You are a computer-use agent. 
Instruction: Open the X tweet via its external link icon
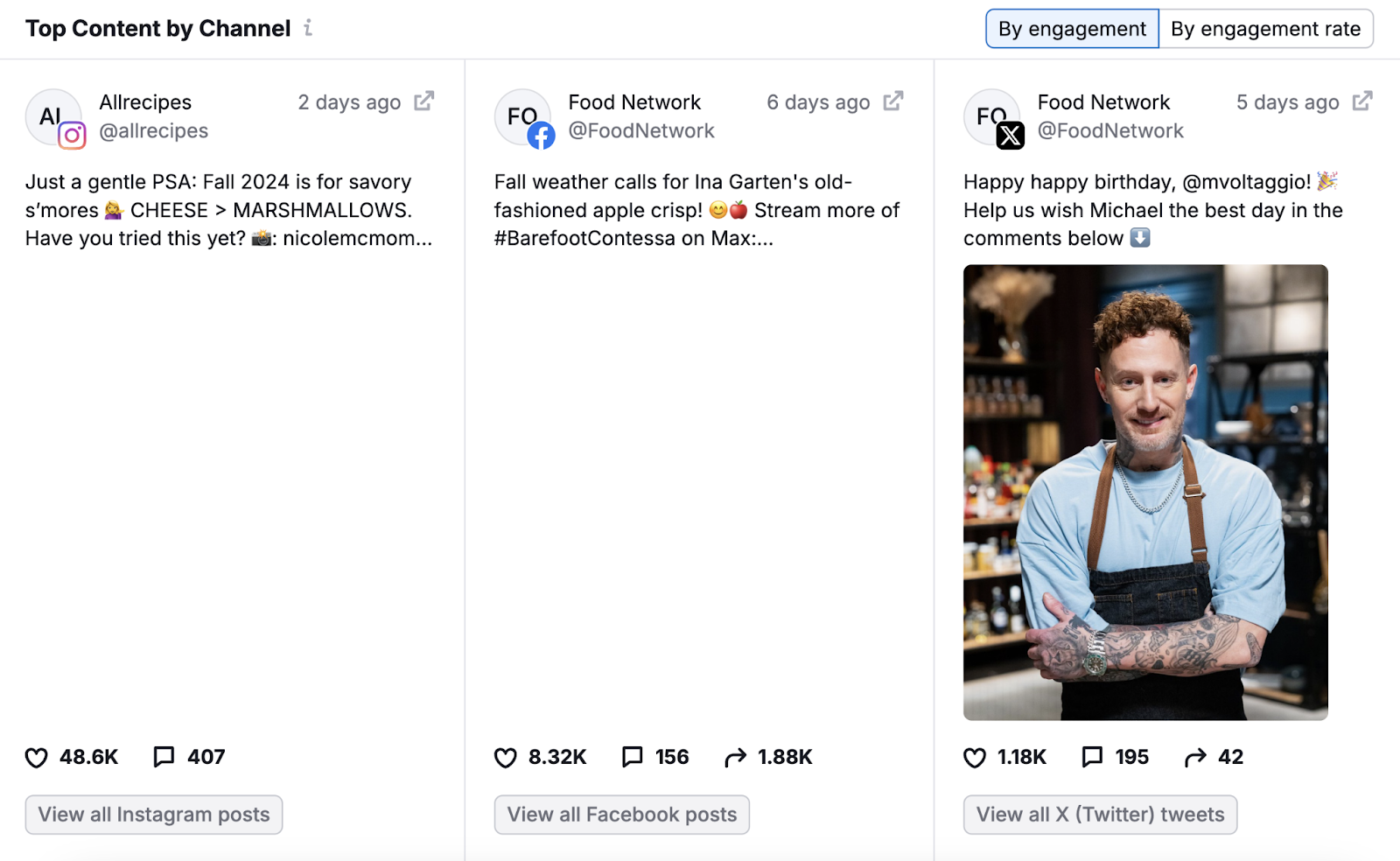(x=1362, y=101)
